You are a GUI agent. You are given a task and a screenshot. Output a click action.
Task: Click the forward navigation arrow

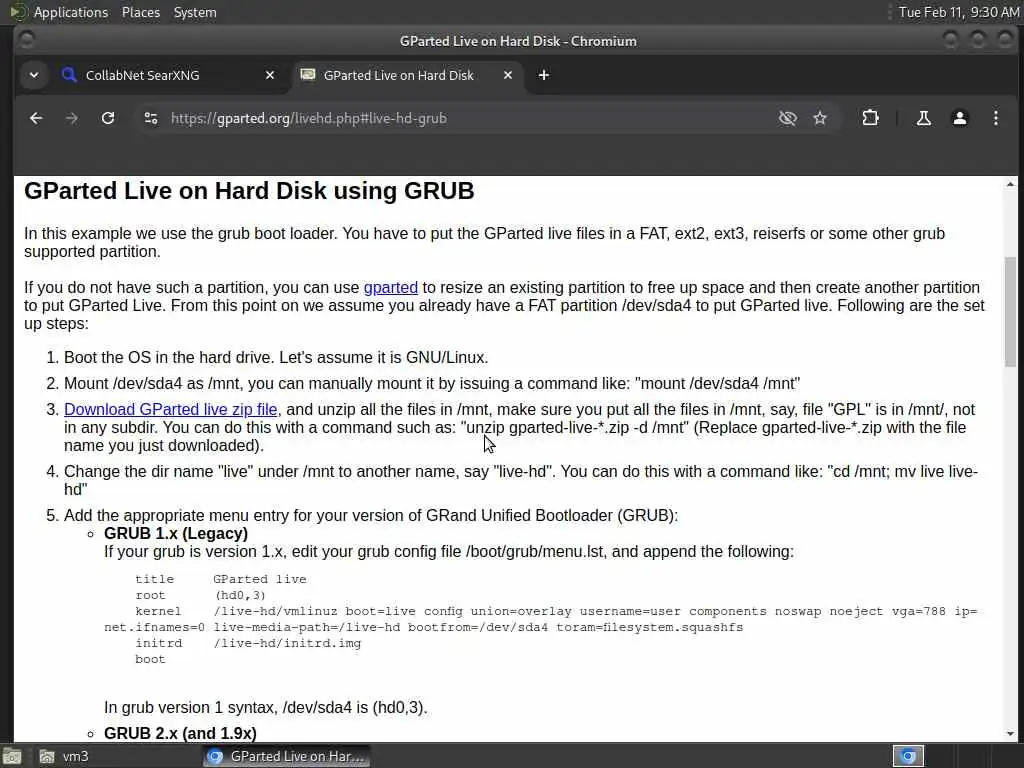pos(72,118)
